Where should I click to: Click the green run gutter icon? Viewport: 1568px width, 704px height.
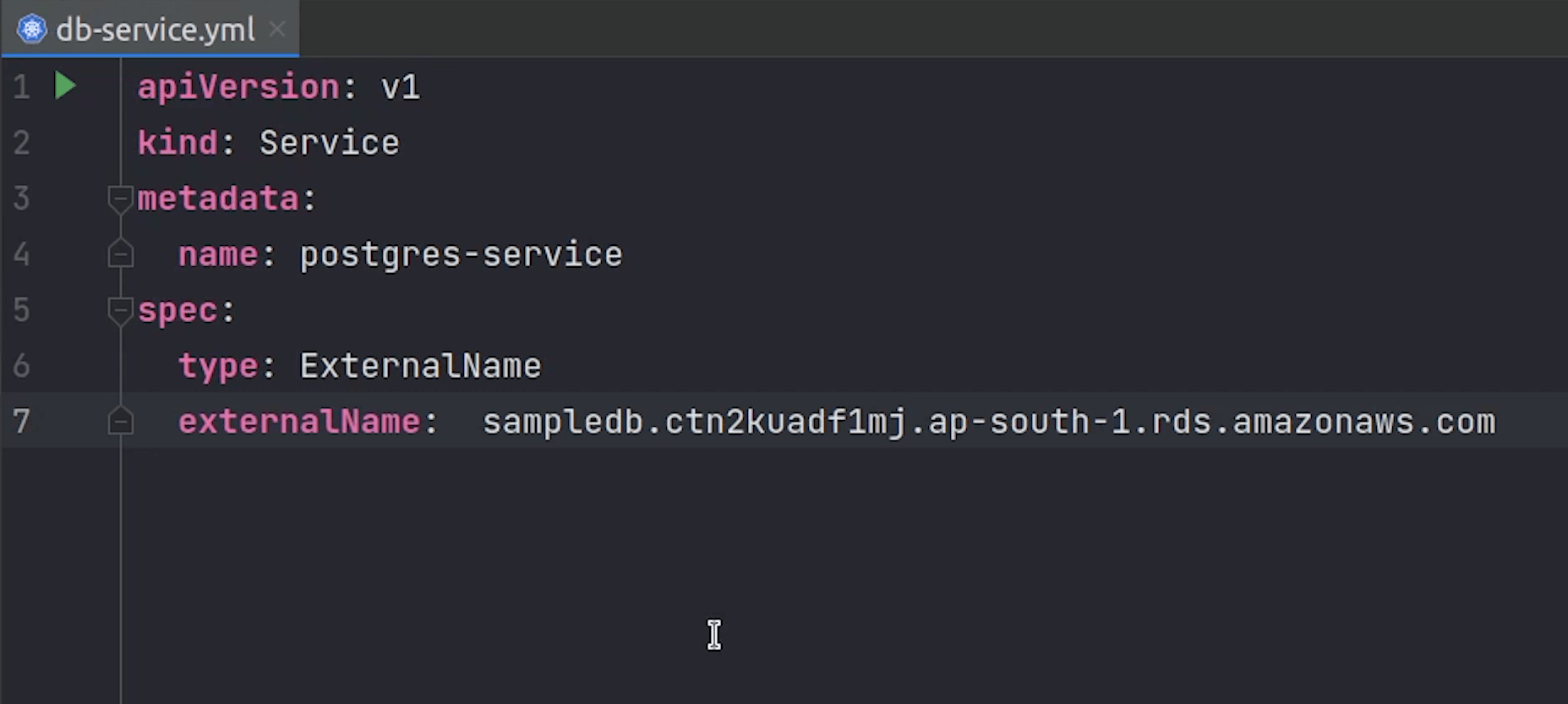point(65,85)
